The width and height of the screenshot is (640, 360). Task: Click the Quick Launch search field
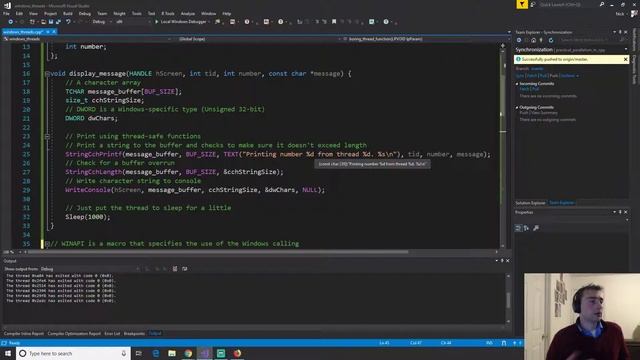(x=568, y=4)
